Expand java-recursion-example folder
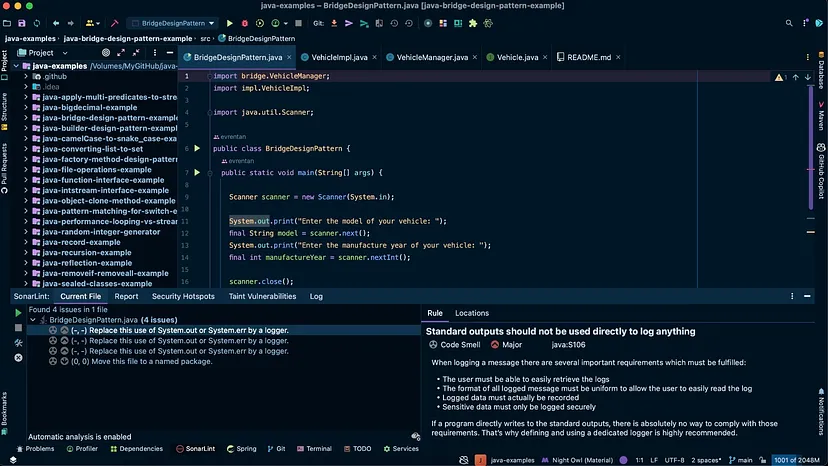This screenshot has height=466, width=828. point(25,253)
